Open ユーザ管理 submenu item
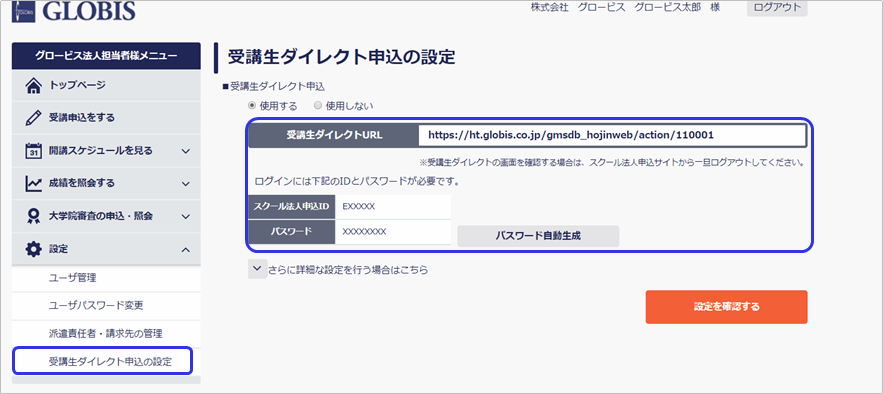 pos(106,278)
